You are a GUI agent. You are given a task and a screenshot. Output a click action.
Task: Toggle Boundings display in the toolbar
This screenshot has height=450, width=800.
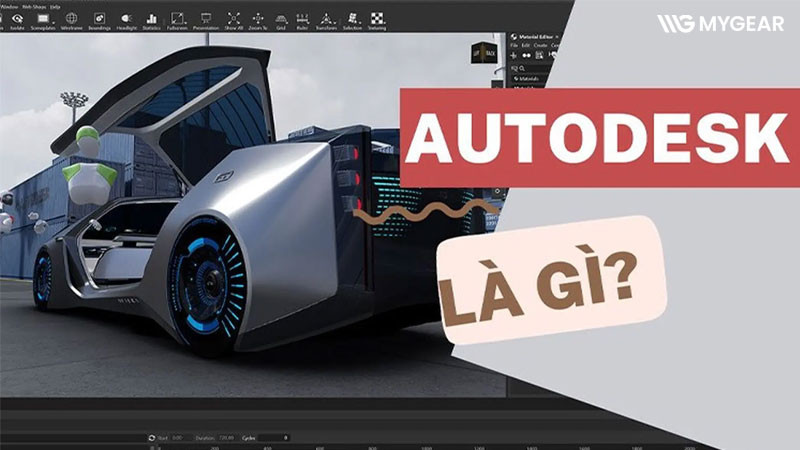click(99, 19)
